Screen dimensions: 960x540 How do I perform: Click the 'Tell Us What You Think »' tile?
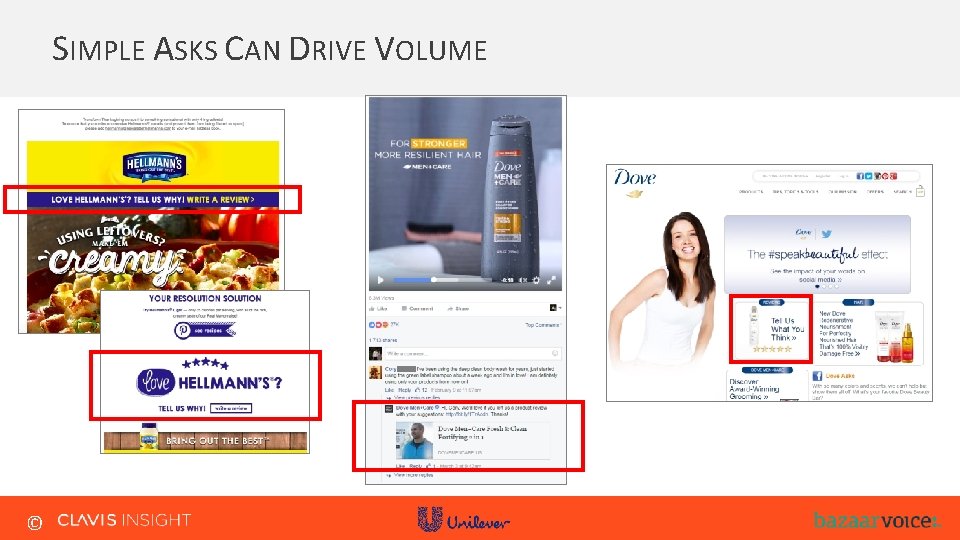pos(771,329)
